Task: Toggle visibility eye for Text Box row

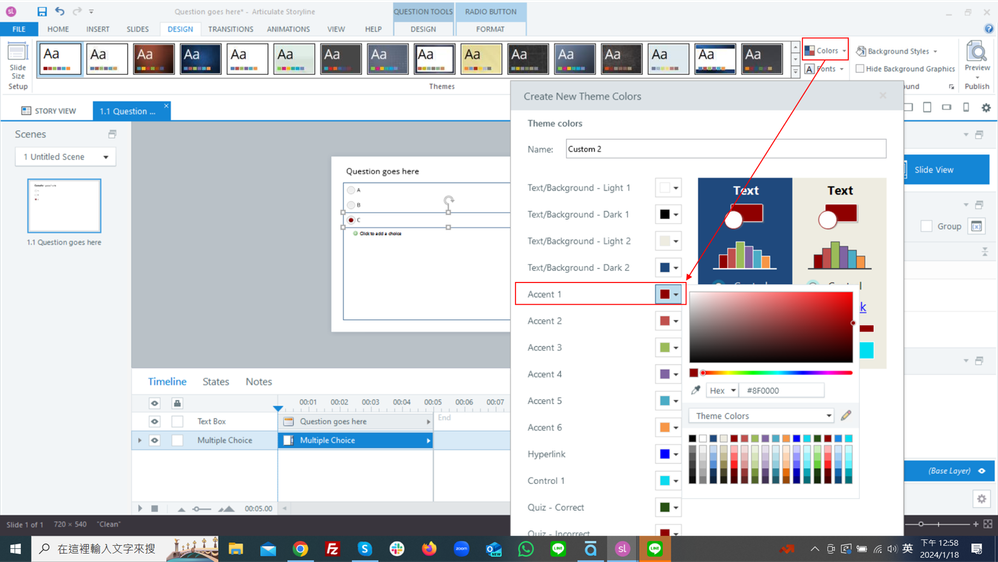Action: 155,422
